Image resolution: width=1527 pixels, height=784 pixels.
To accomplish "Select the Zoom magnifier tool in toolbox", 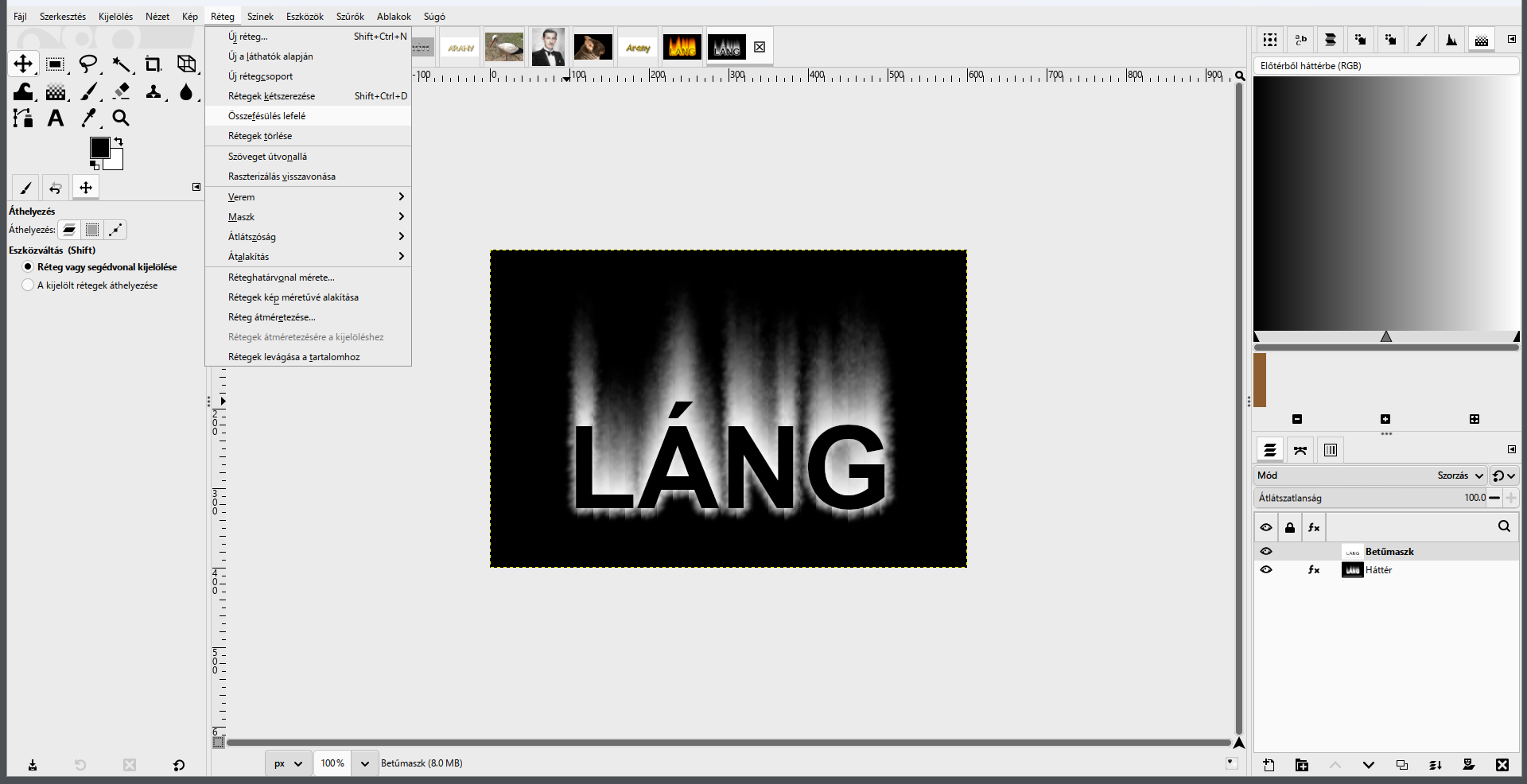I will coord(121,118).
